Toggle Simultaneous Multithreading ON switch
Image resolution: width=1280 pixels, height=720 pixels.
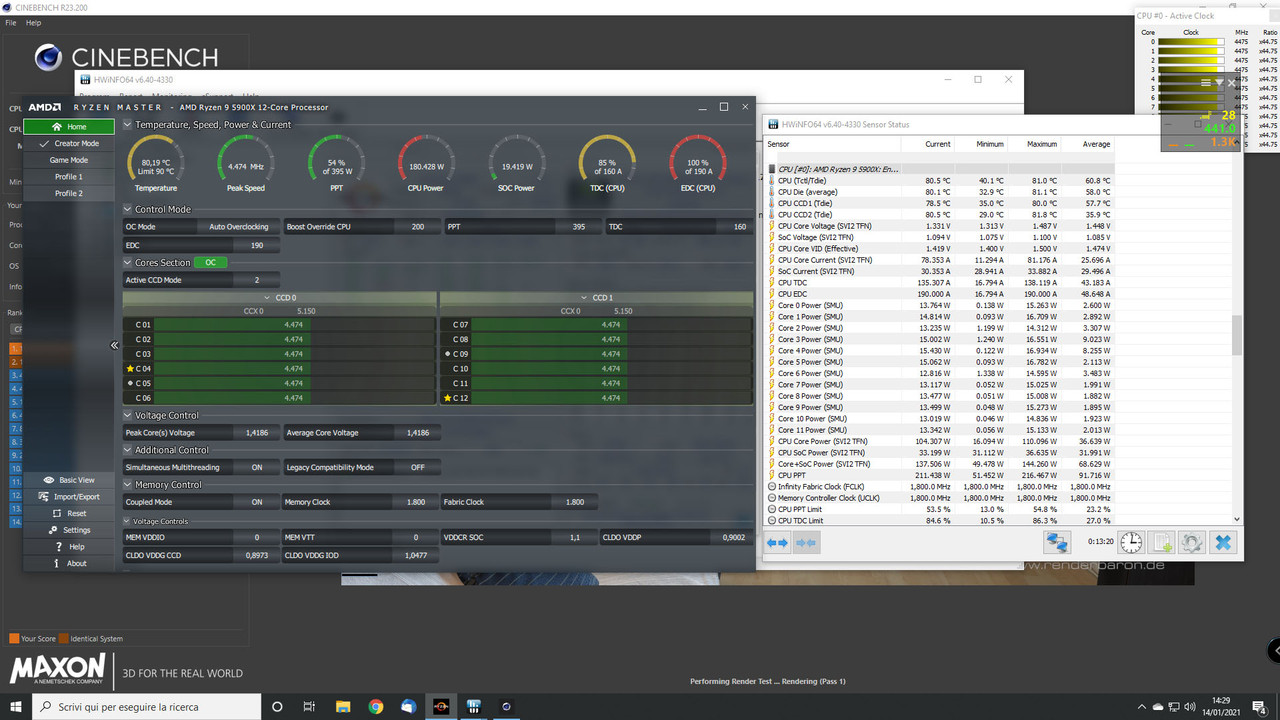(257, 467)
